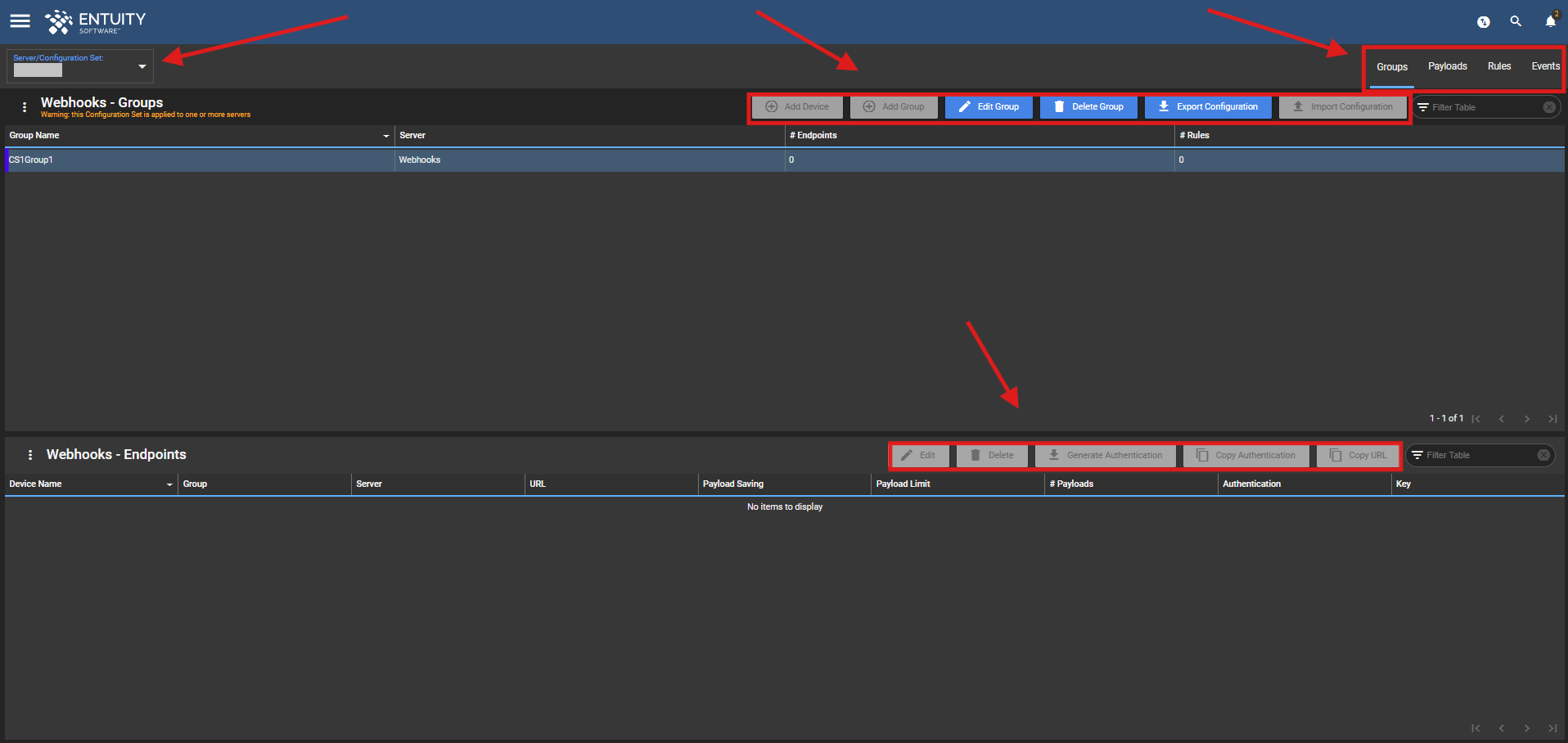This screenshot has width=1568, height=743.
Task: Click the Copy URL button
Action: [x=1358, y=456]
